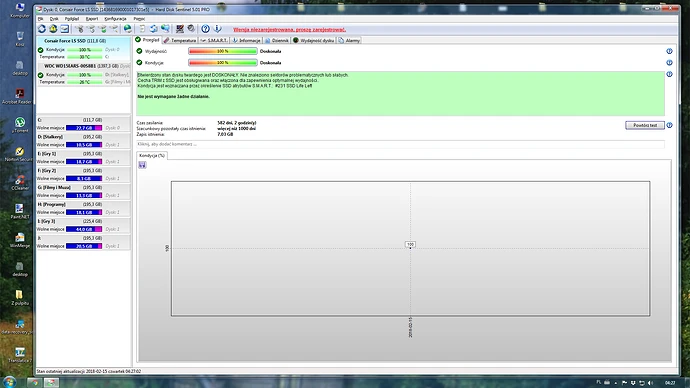Select the Dziennik tab

[x=276, y=40]
